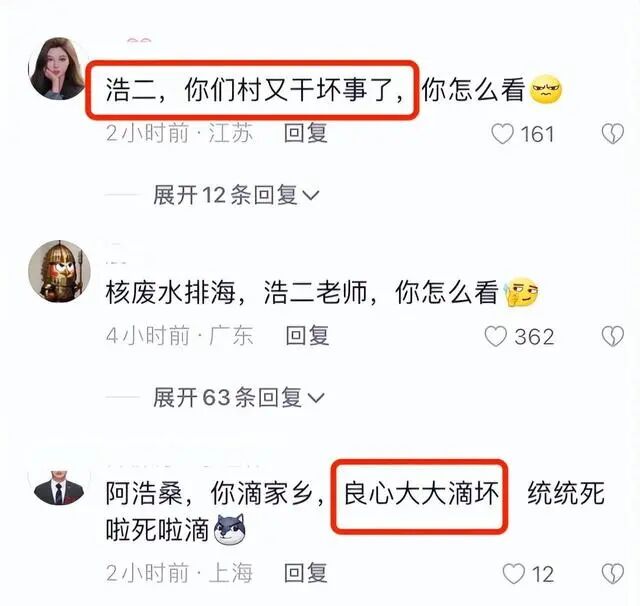Dislike the Guangdong user's comment

point(613,337)
